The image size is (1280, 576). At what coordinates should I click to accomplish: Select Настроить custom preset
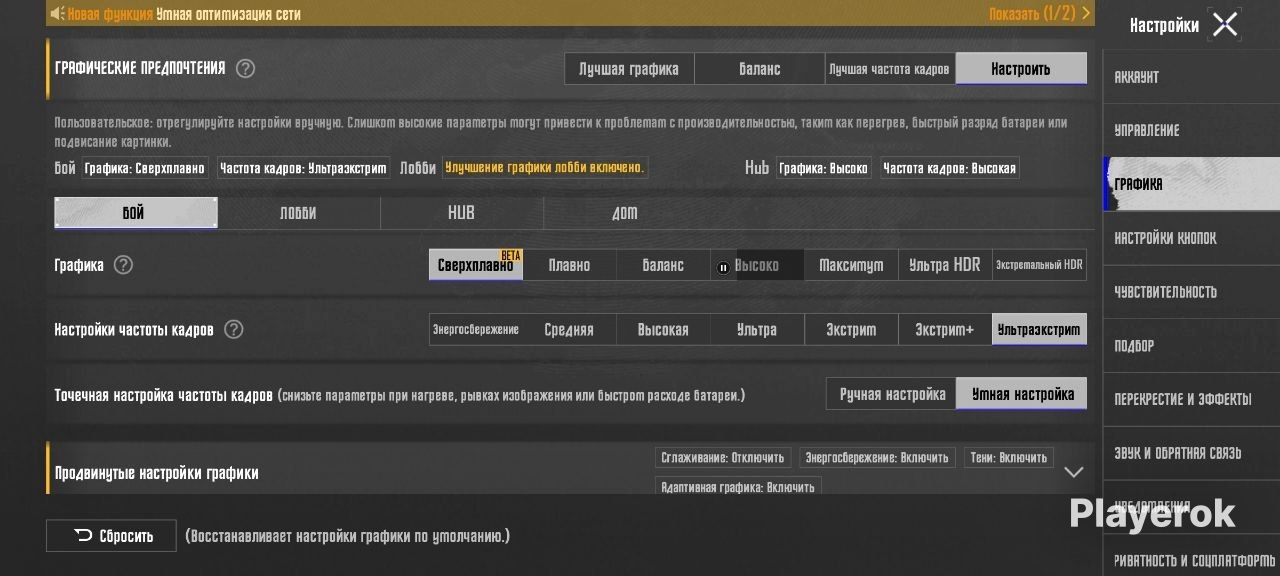1021,69
